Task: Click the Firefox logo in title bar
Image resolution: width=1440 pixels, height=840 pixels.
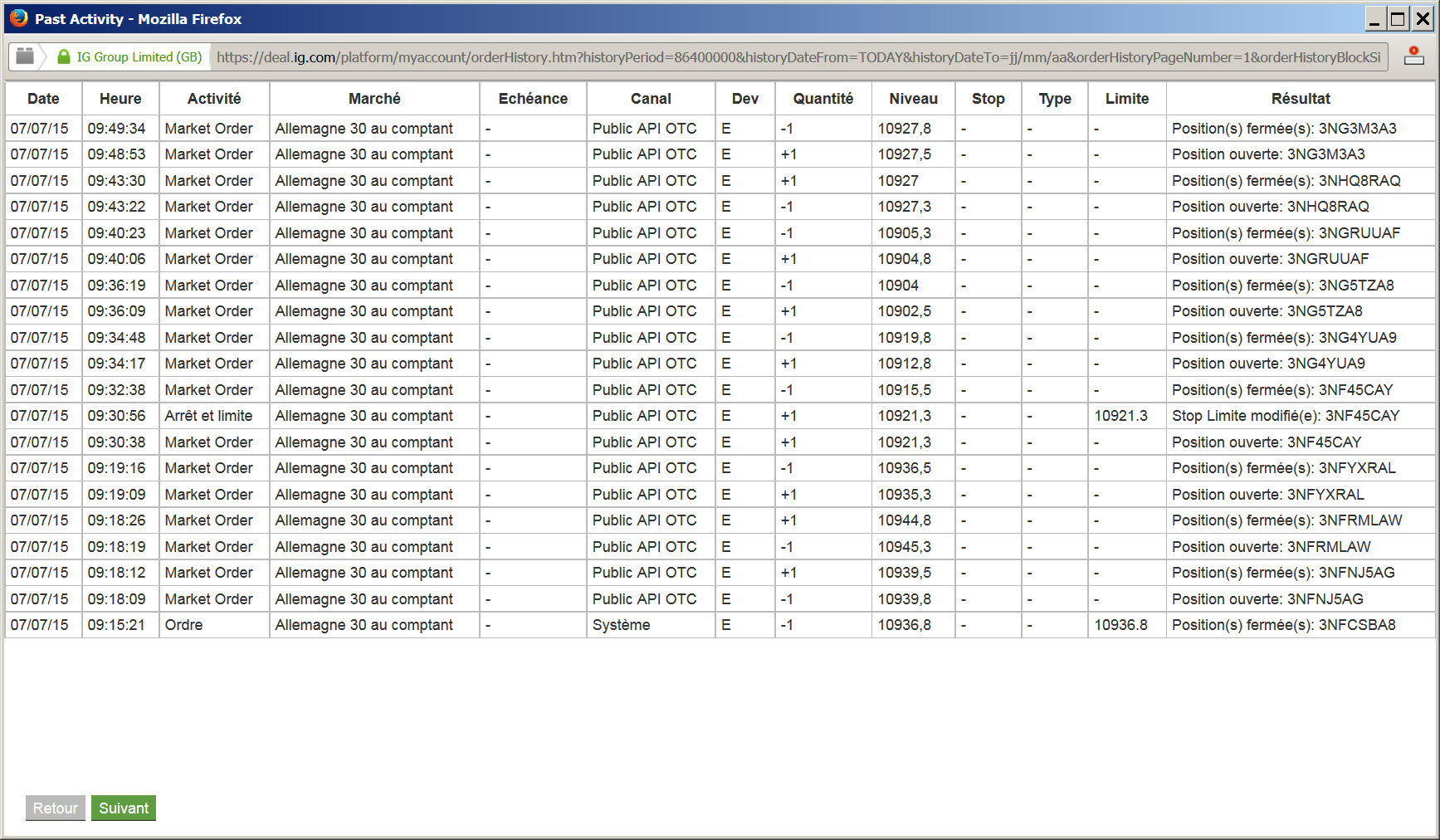Action: tap(18, 17)
